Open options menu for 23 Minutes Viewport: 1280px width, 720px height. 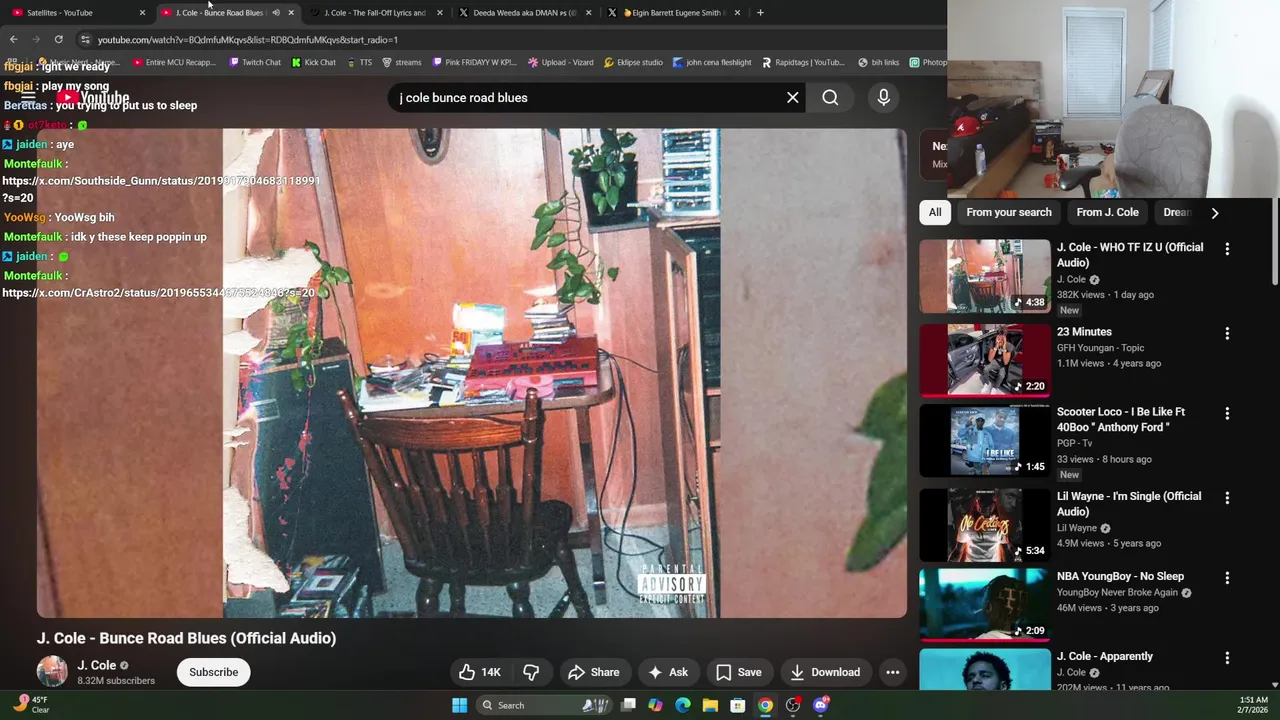click(x=1227, y=333)
